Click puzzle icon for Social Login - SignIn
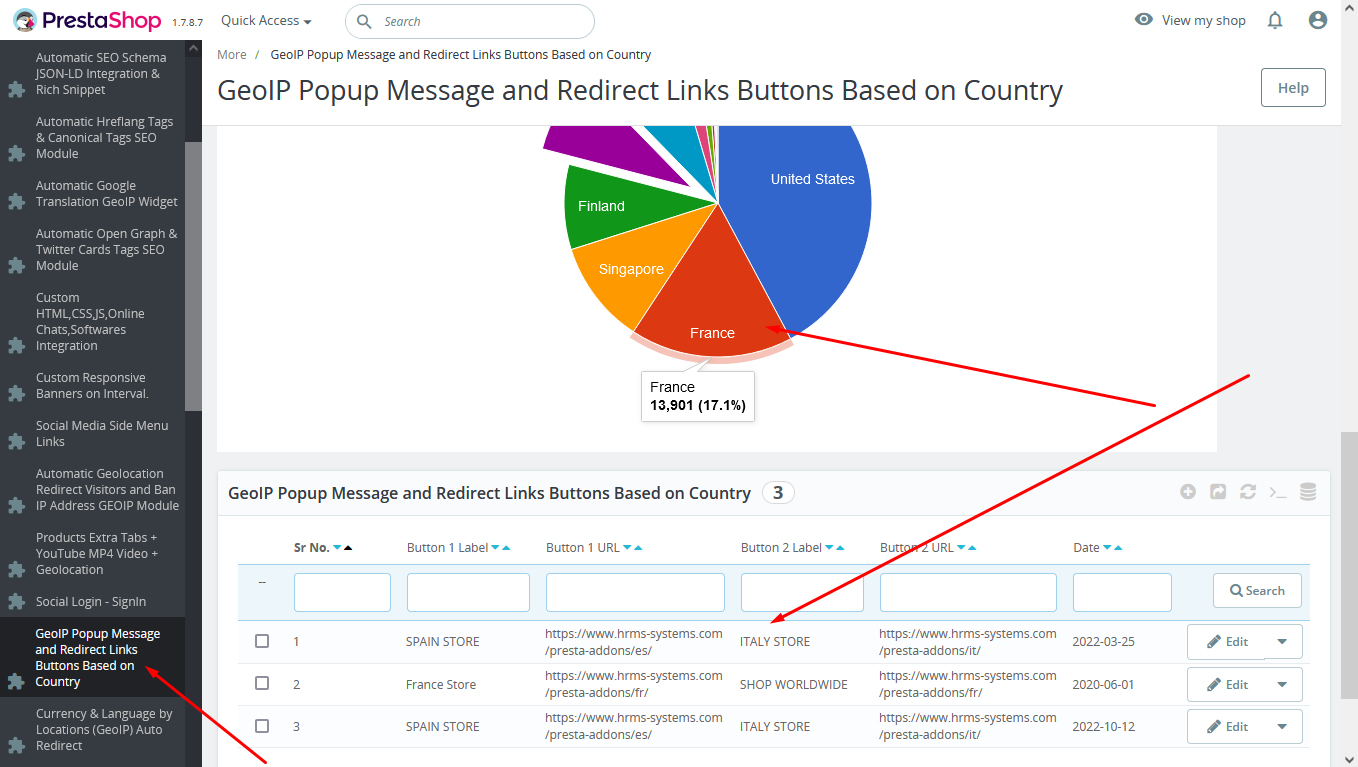The image size is (1358, 767). 16,601
